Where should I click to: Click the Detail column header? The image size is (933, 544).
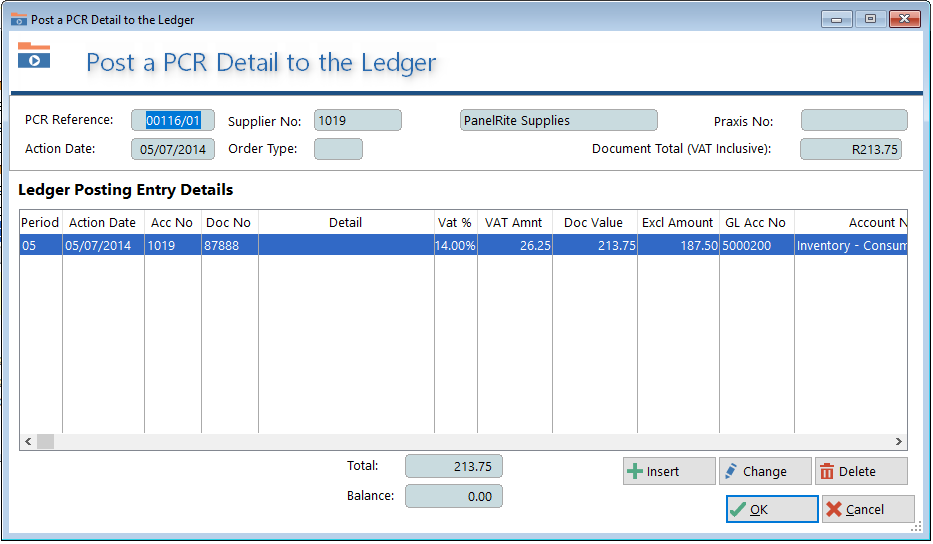coord(346,223)
